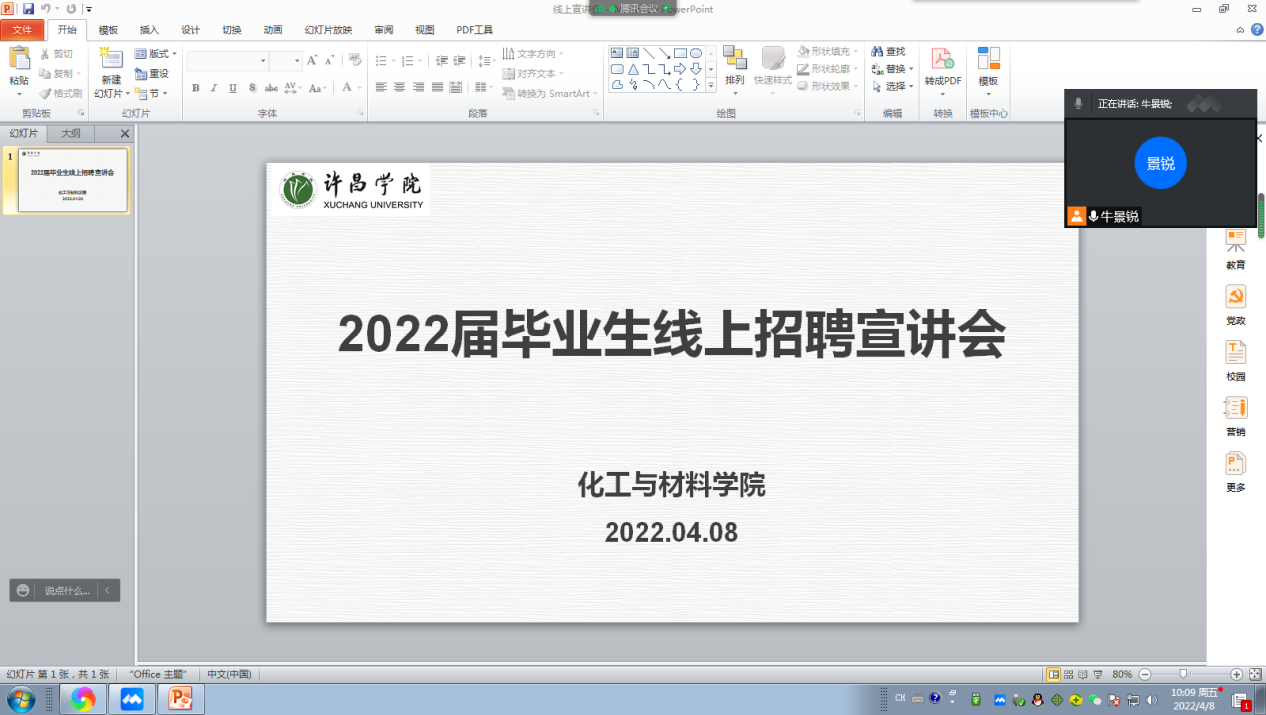Switch to slide sorter view

[1068, 675]
